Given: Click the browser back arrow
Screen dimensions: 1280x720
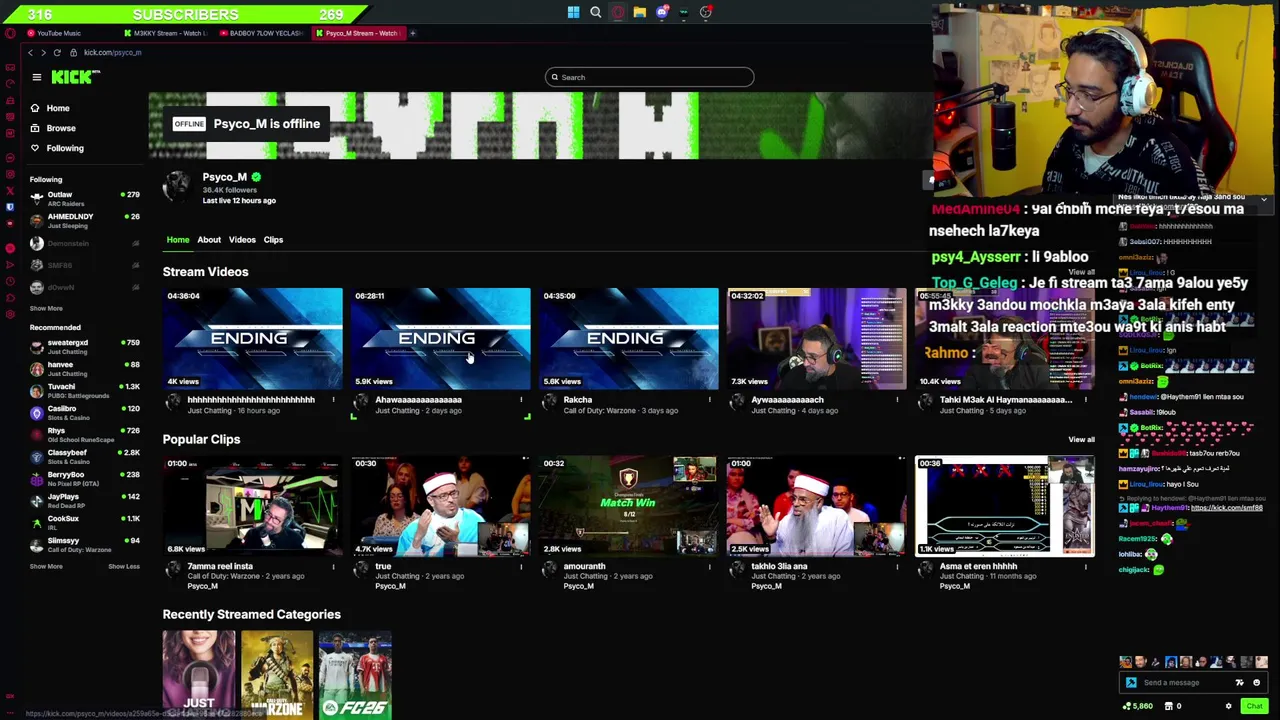Looking at the screenshot, I should [x=30, y=52].
